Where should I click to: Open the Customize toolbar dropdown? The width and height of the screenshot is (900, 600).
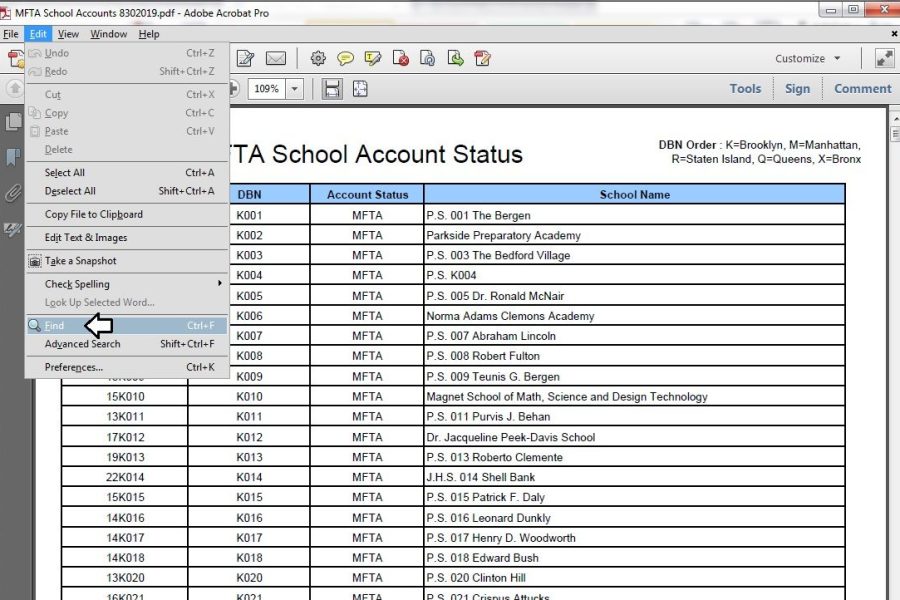click(808, 59)
